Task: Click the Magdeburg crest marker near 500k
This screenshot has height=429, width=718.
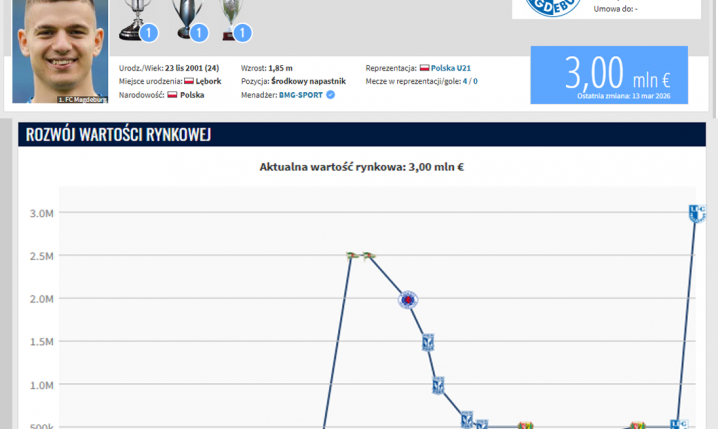Action: pos(679,425)
